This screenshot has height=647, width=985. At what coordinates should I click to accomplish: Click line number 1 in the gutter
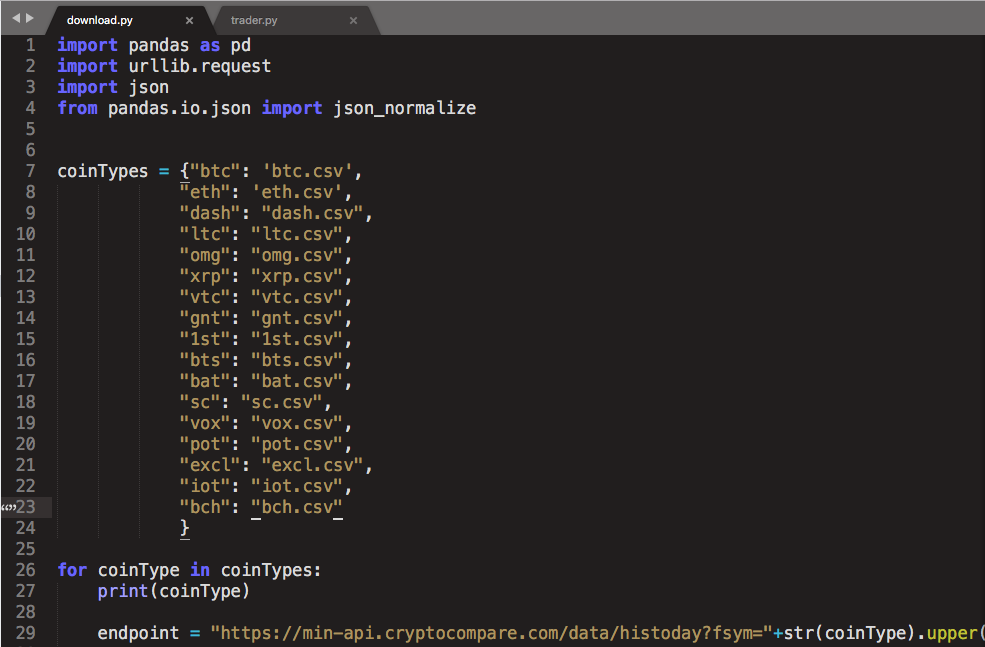pos(30,45)
